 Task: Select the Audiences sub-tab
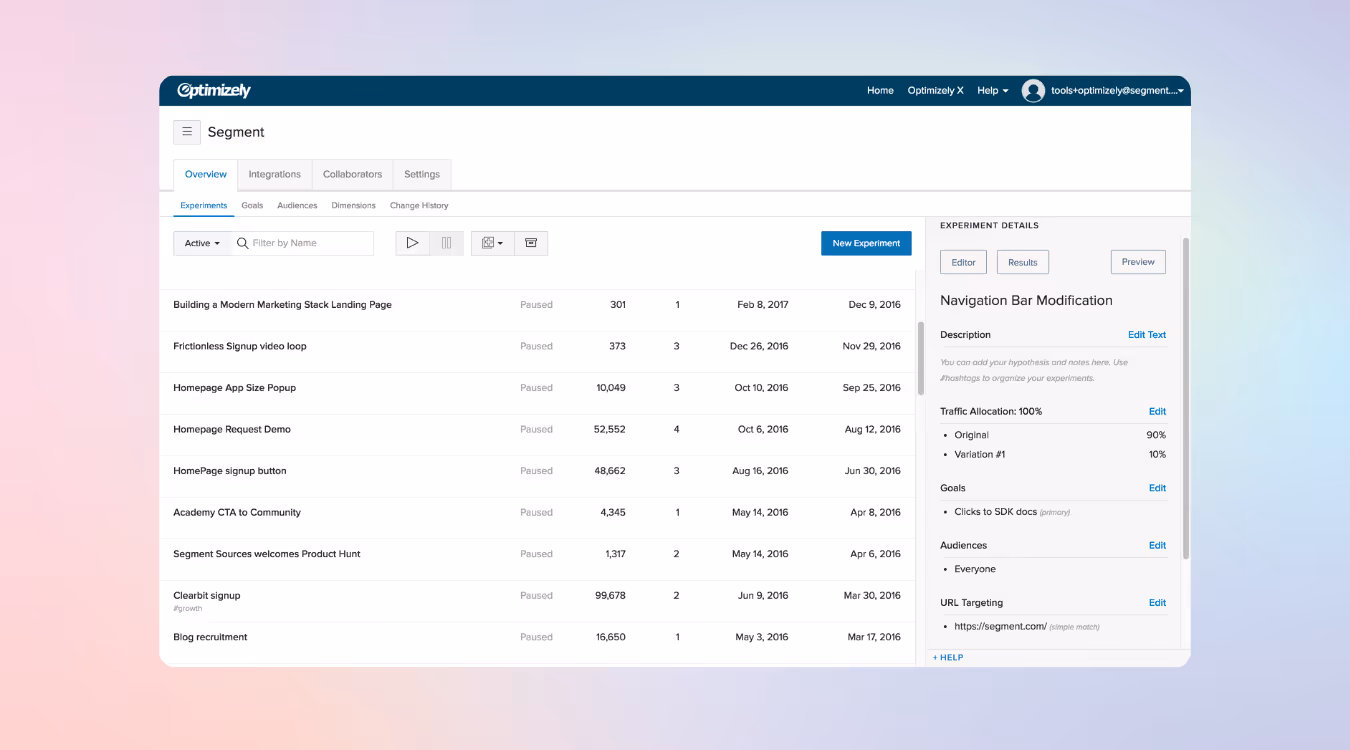pos(297,205)
